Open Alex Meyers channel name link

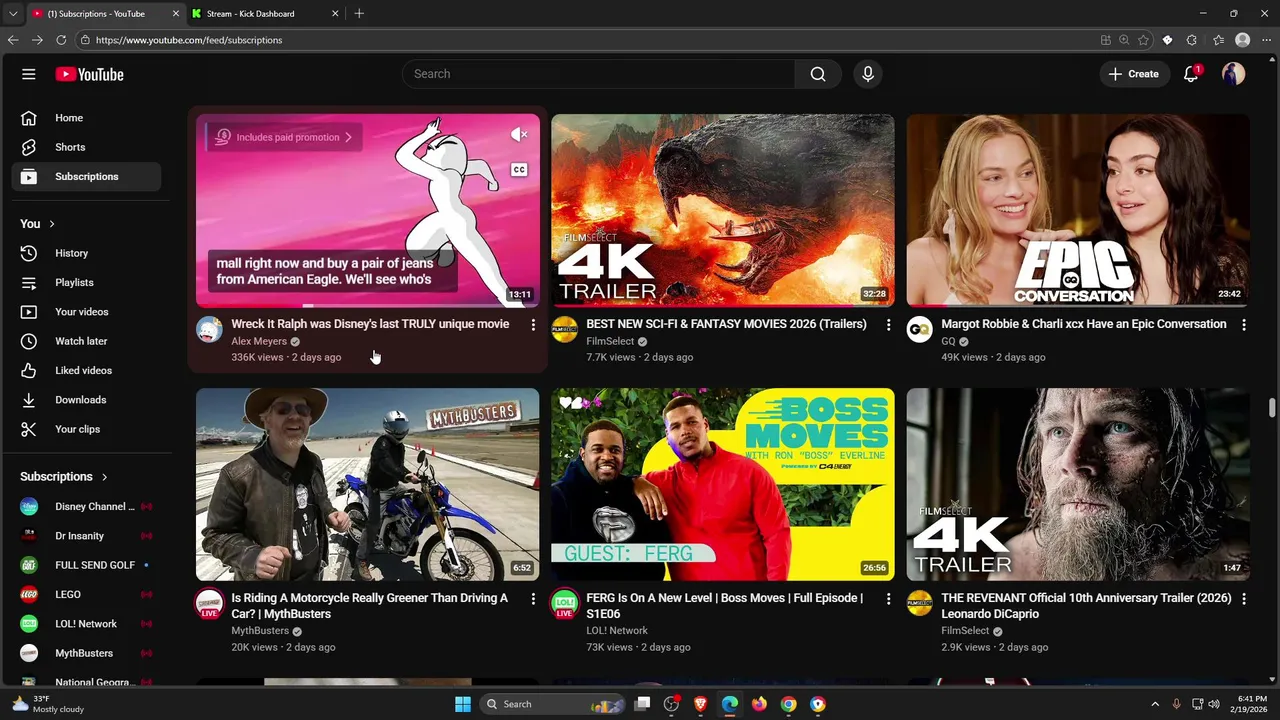point(259,341)
